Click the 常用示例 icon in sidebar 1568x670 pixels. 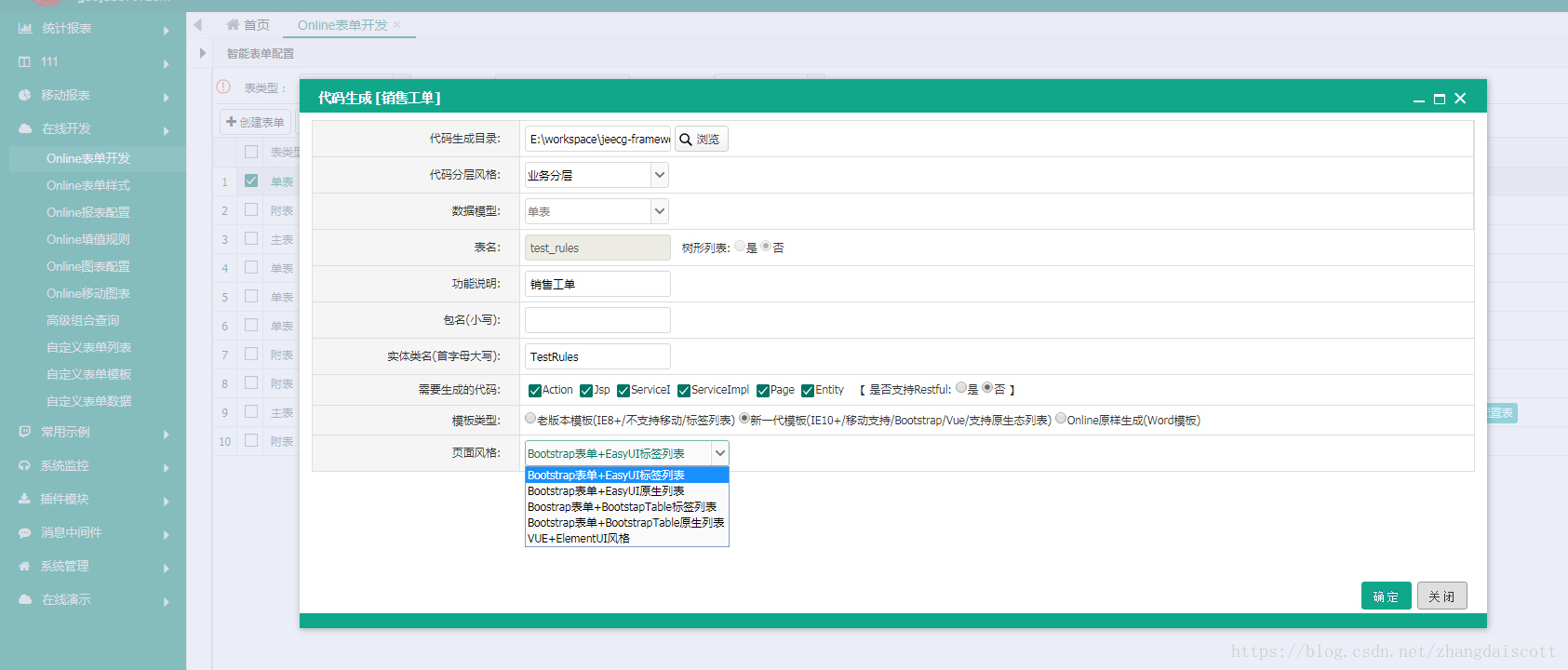pyautogui.click(x=25, y=432)
